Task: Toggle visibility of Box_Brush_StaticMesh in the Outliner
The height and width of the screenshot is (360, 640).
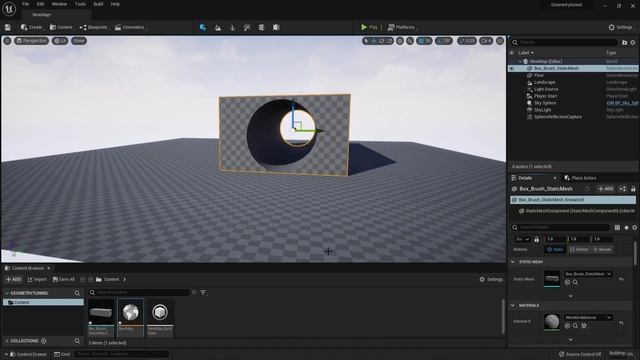Action: point(512,69)
